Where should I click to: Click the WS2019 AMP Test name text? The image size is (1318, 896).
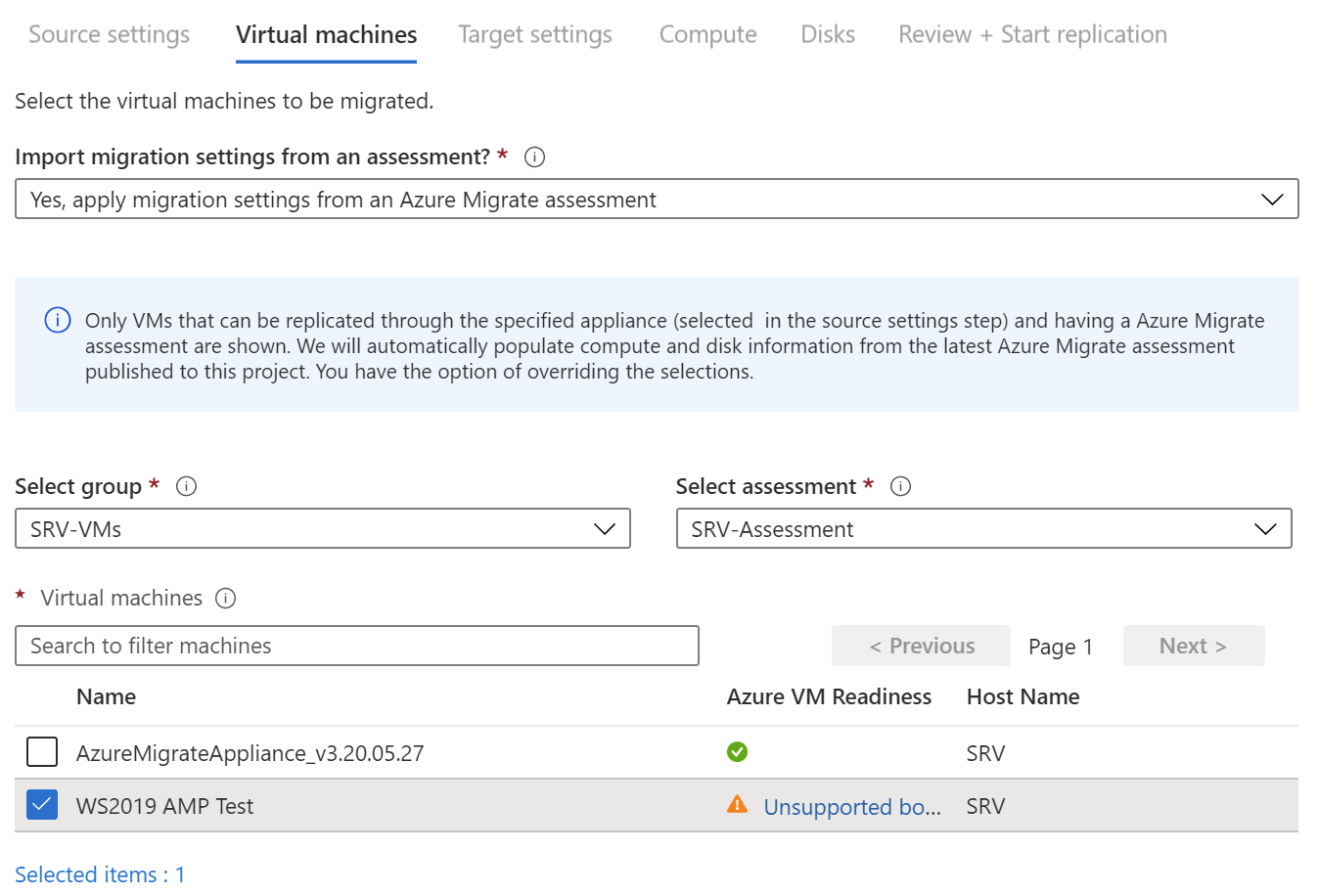pos(164,806)
